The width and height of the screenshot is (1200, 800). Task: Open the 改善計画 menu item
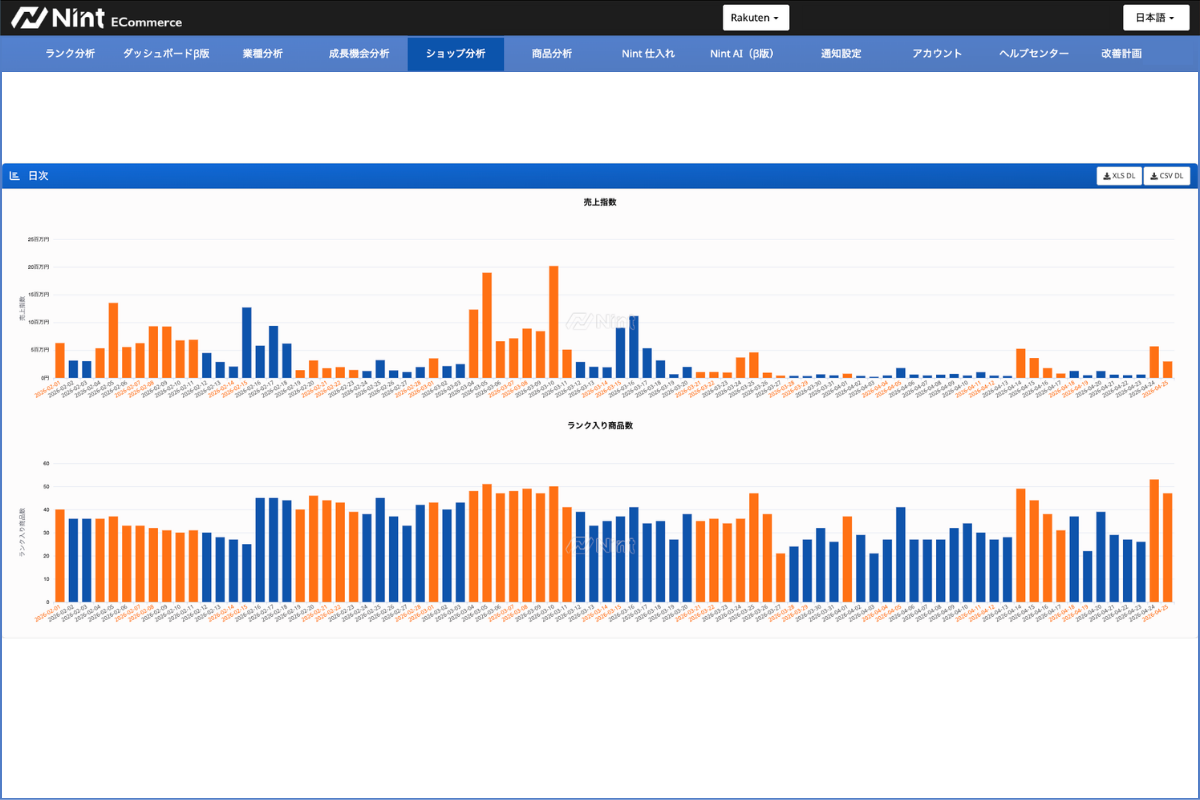coord(1121,54)
